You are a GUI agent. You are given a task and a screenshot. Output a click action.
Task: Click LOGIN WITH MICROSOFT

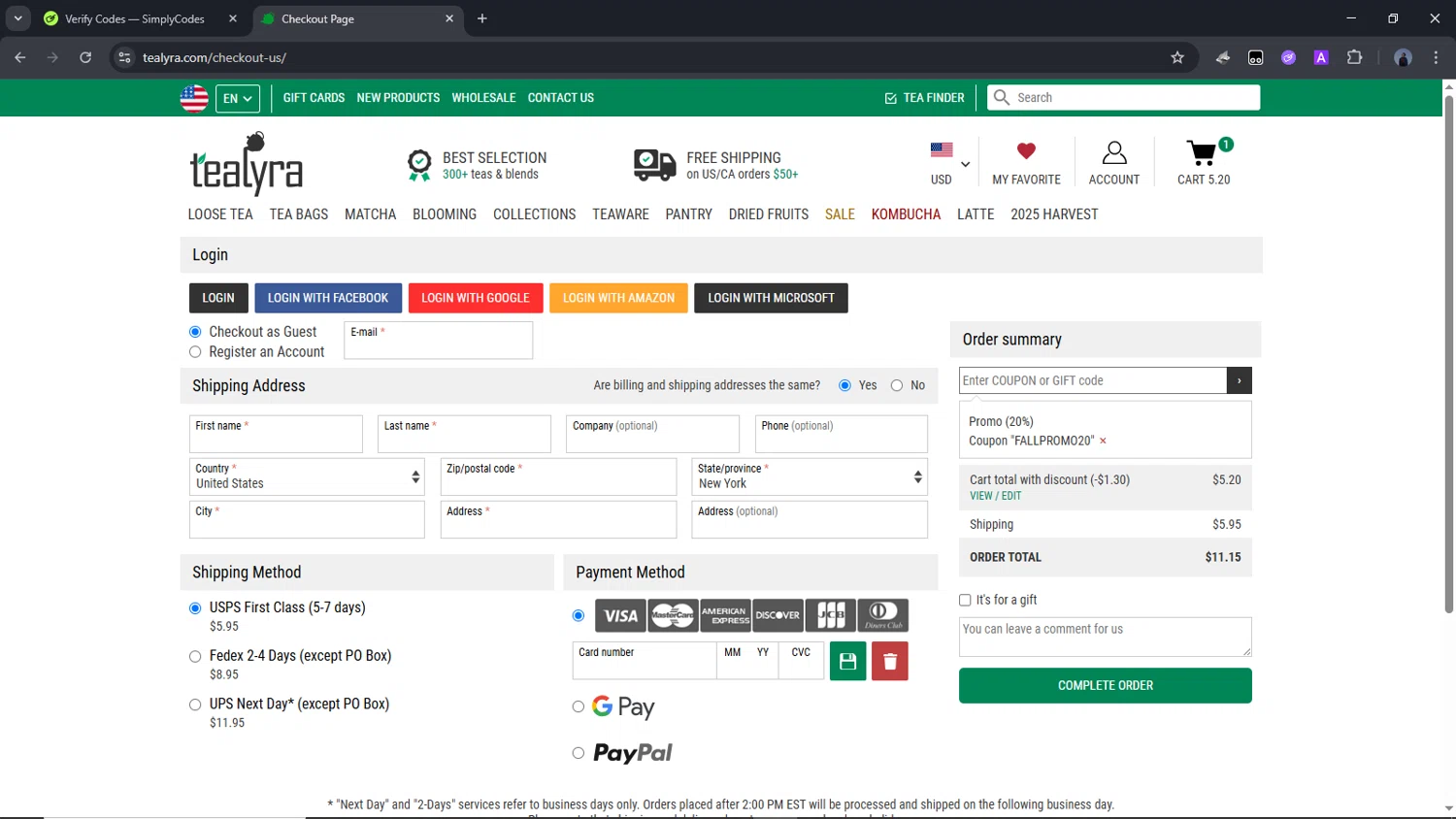(771, 298)
